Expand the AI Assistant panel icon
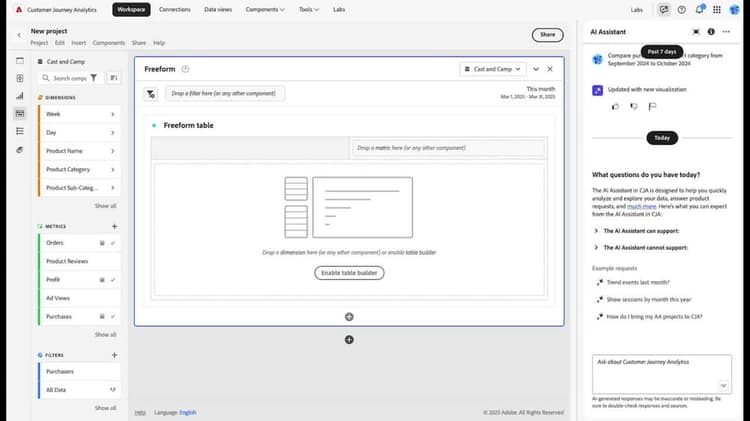Viewport: 750px width, 421px height. (696, 32)
